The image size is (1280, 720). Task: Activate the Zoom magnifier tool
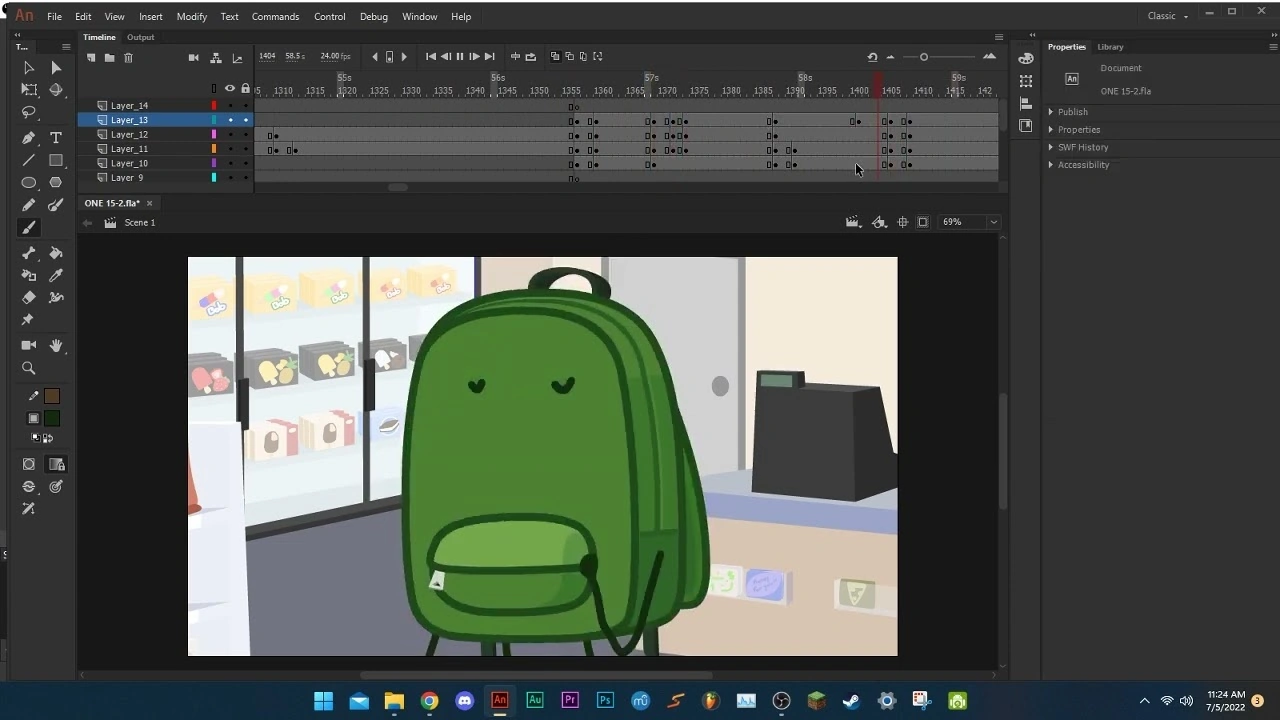[x=28, y=368]
